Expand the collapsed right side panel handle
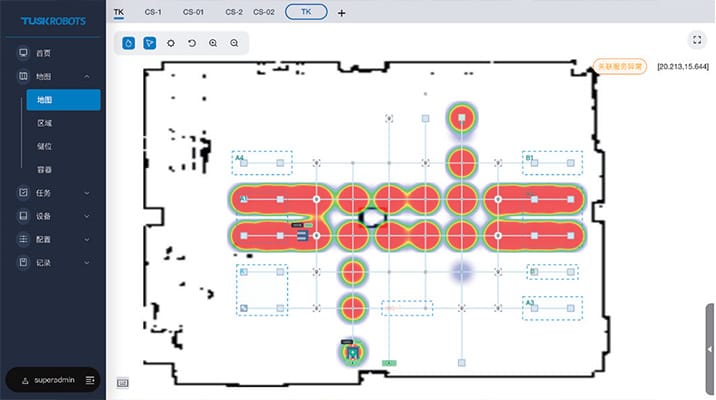 coord(710,348)
